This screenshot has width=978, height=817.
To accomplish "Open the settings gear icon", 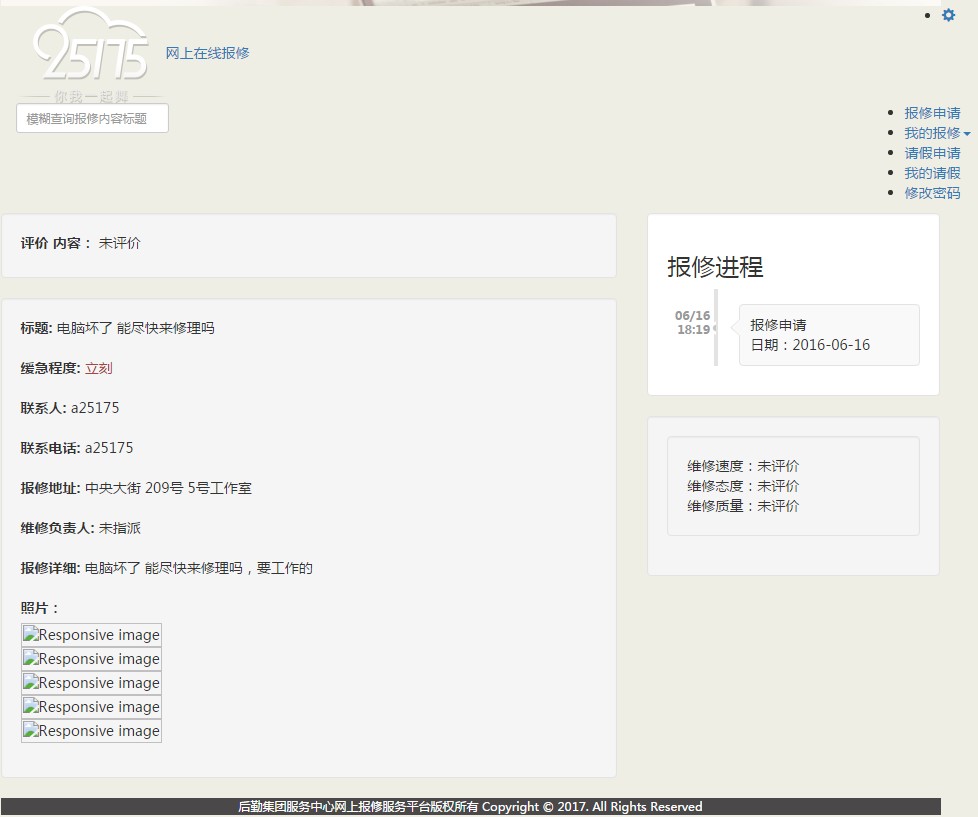I will [948, 15].
